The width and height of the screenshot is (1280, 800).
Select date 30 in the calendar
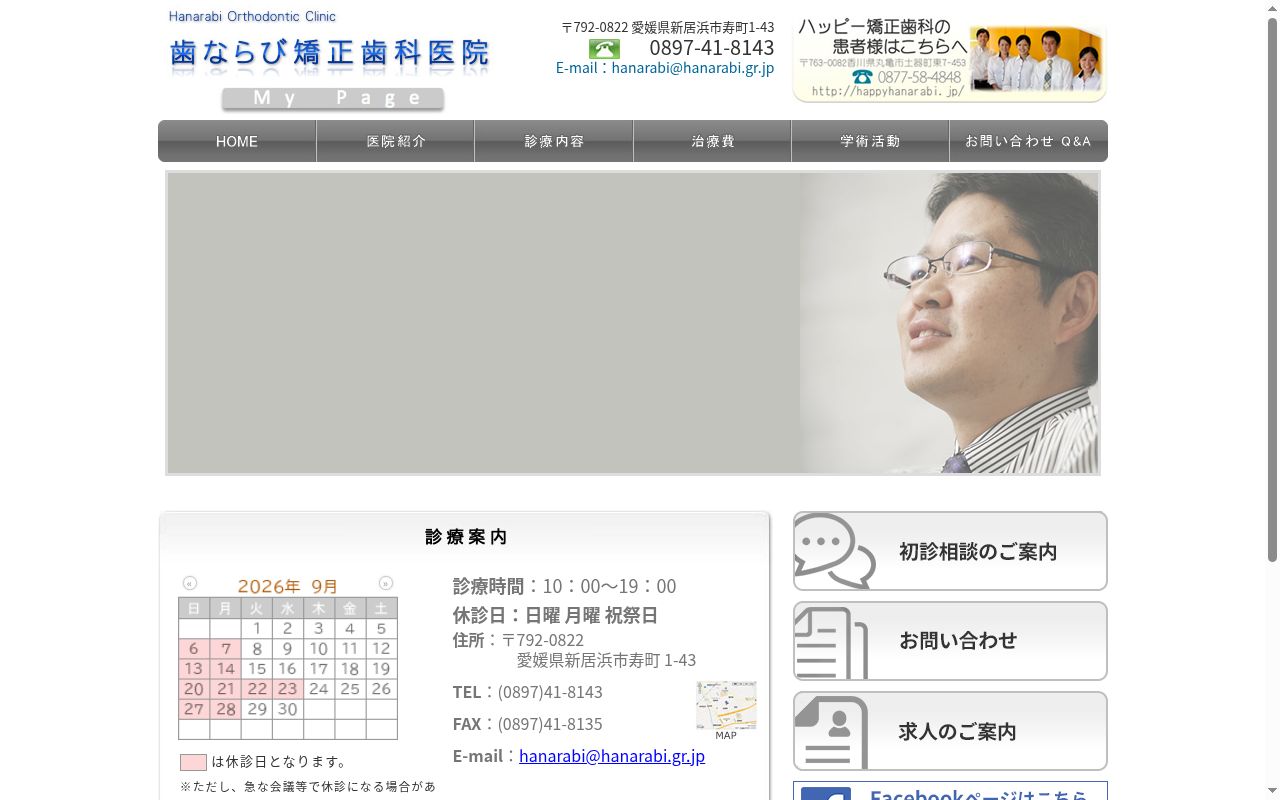(x=288, y=709)
